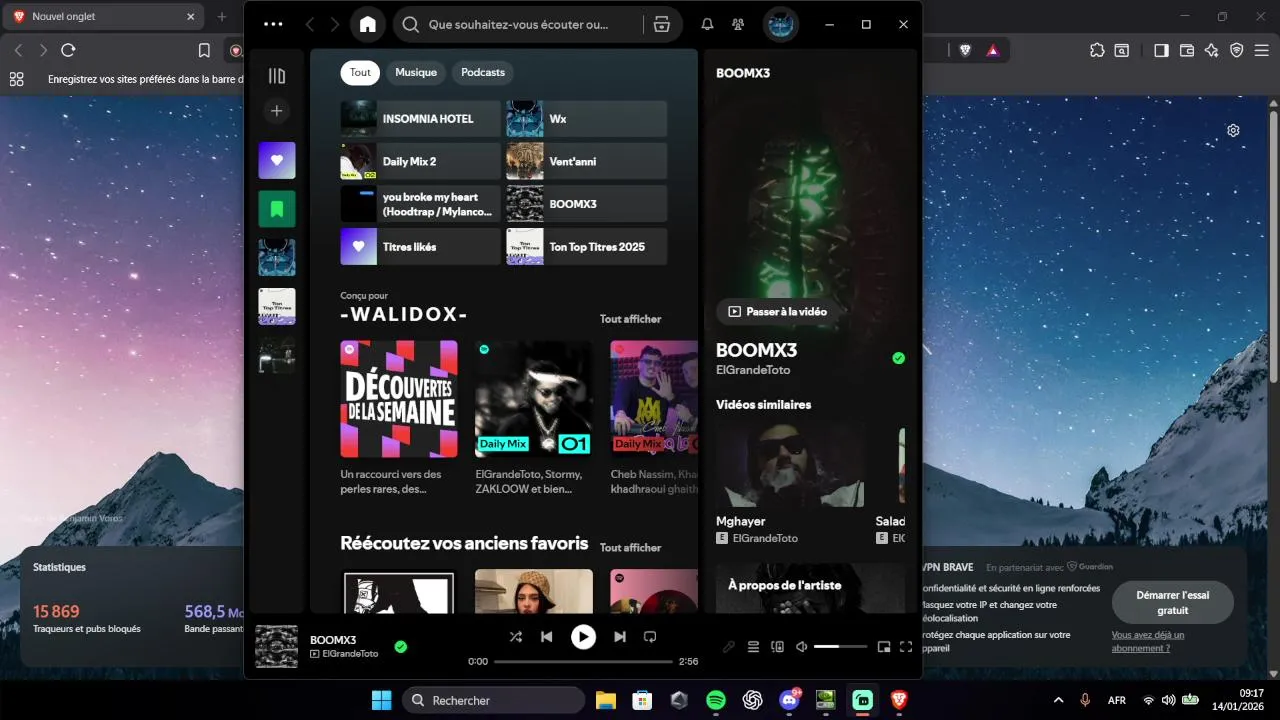Bookmark page in Brave address bar
Image resolution: width=1280 pixels, height=720 pixels.
tap(204, 50)
